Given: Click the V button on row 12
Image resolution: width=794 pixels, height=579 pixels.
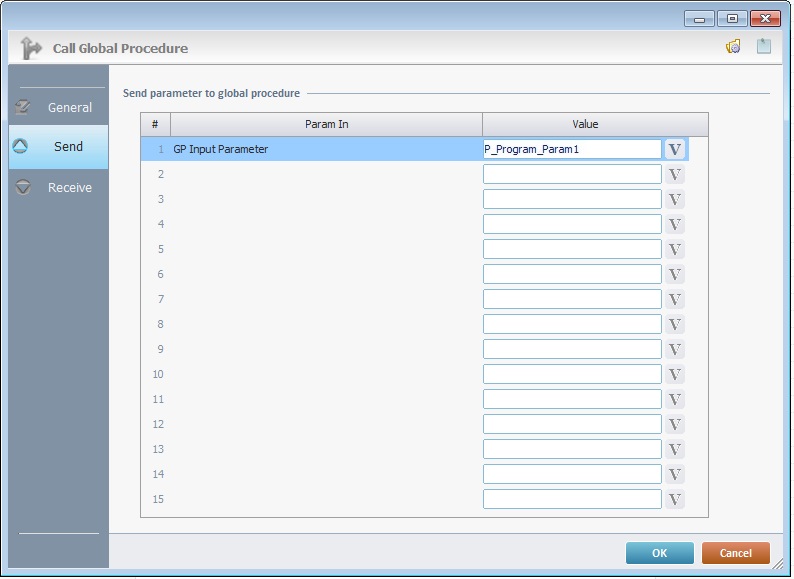Looking at the screenshot, I should pyautogui.click(x=675, y=424).
